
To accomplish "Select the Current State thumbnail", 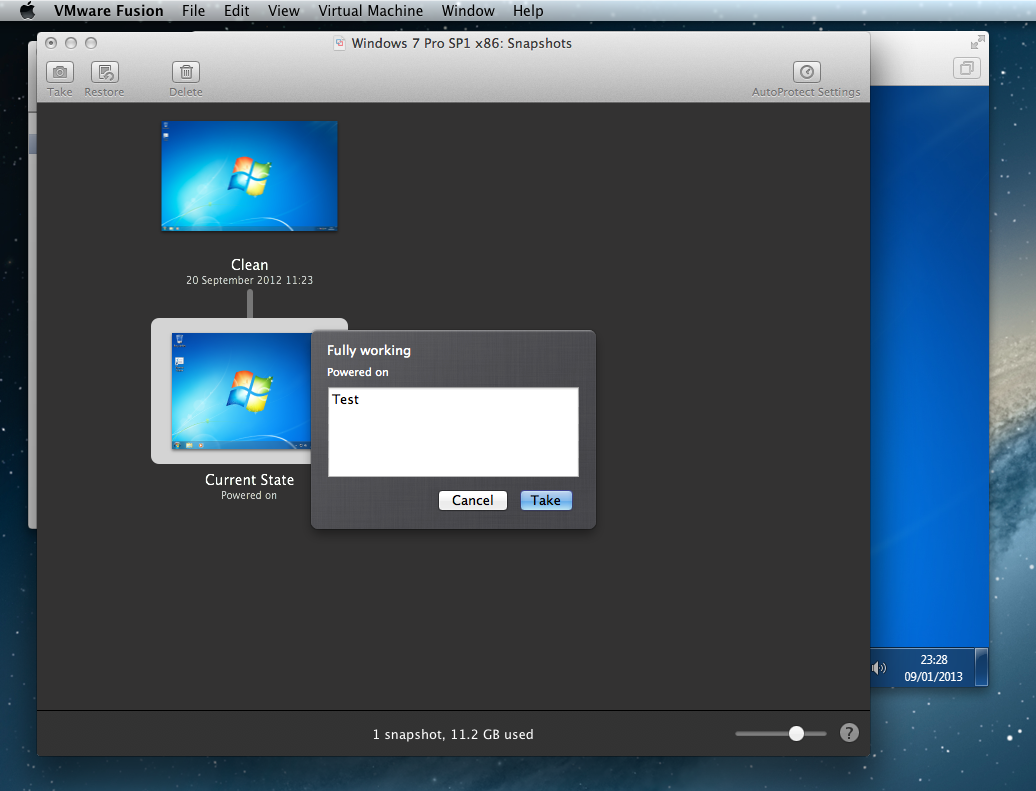I will tap(240, 391).
